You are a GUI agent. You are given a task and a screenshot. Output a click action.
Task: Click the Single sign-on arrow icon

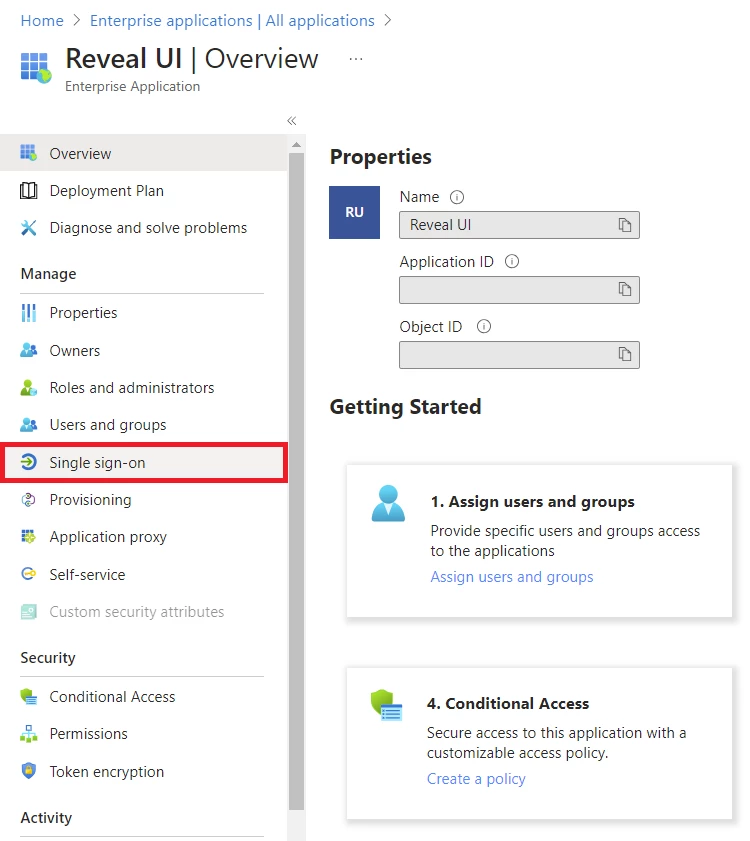coord(28,462)
